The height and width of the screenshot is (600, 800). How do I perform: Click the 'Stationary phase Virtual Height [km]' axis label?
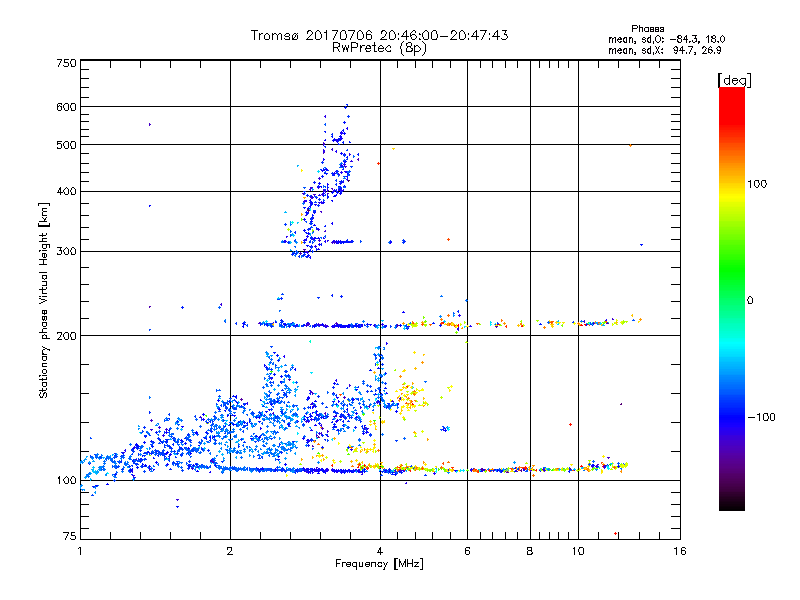pyautogui.click(x=43, y=300)
